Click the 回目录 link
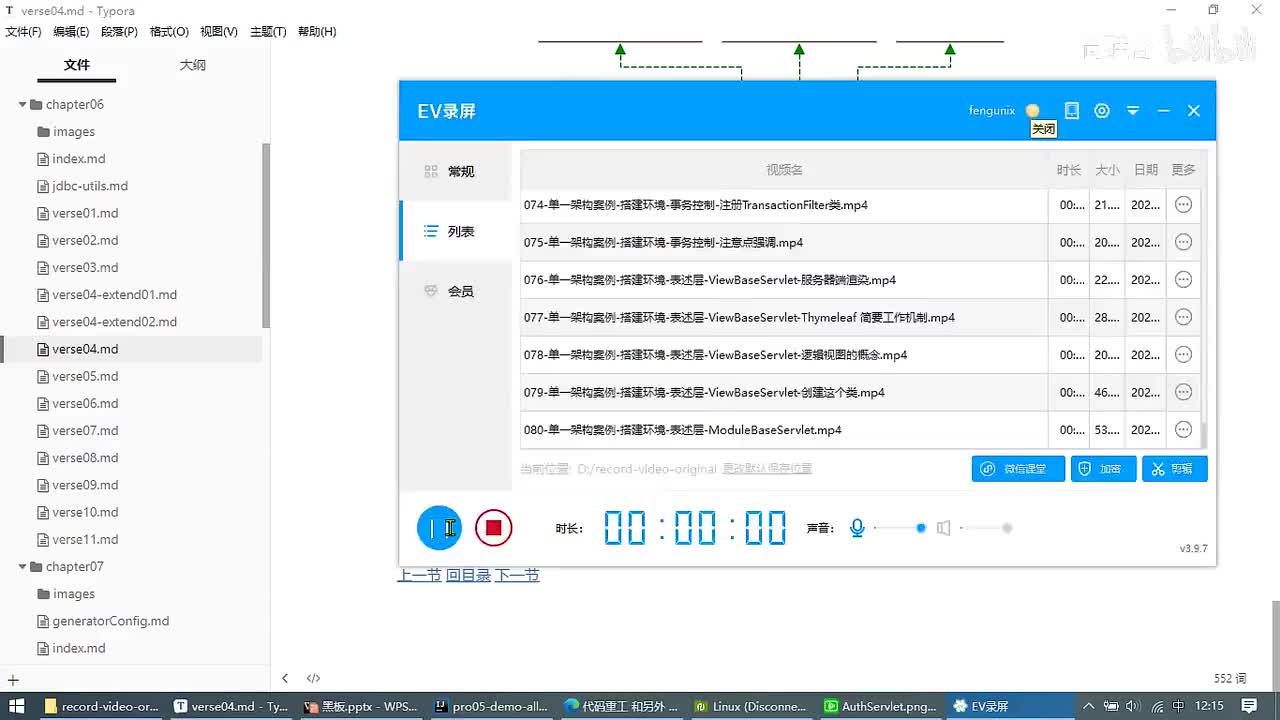The height and width of the screenshot is (720, 1280). [x=468, y=575]
